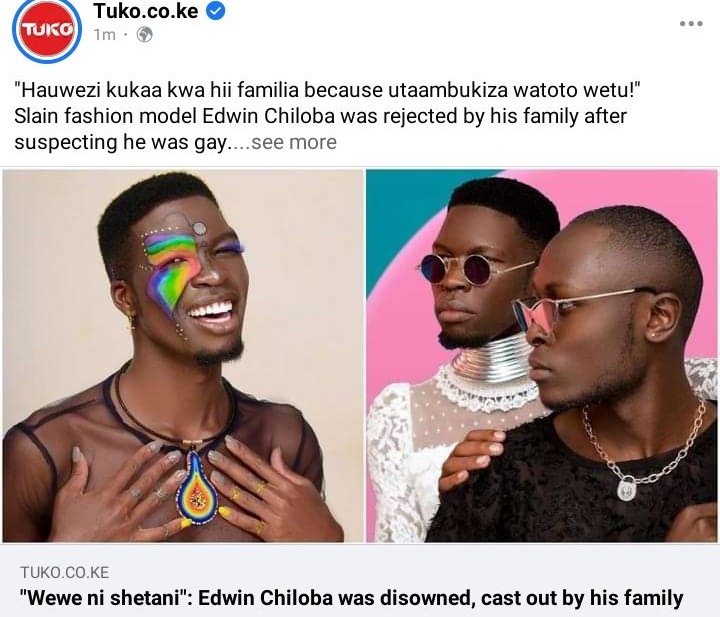Click the gray link preview footer card
Screen dimensions: 720x617
coord(360,581)
